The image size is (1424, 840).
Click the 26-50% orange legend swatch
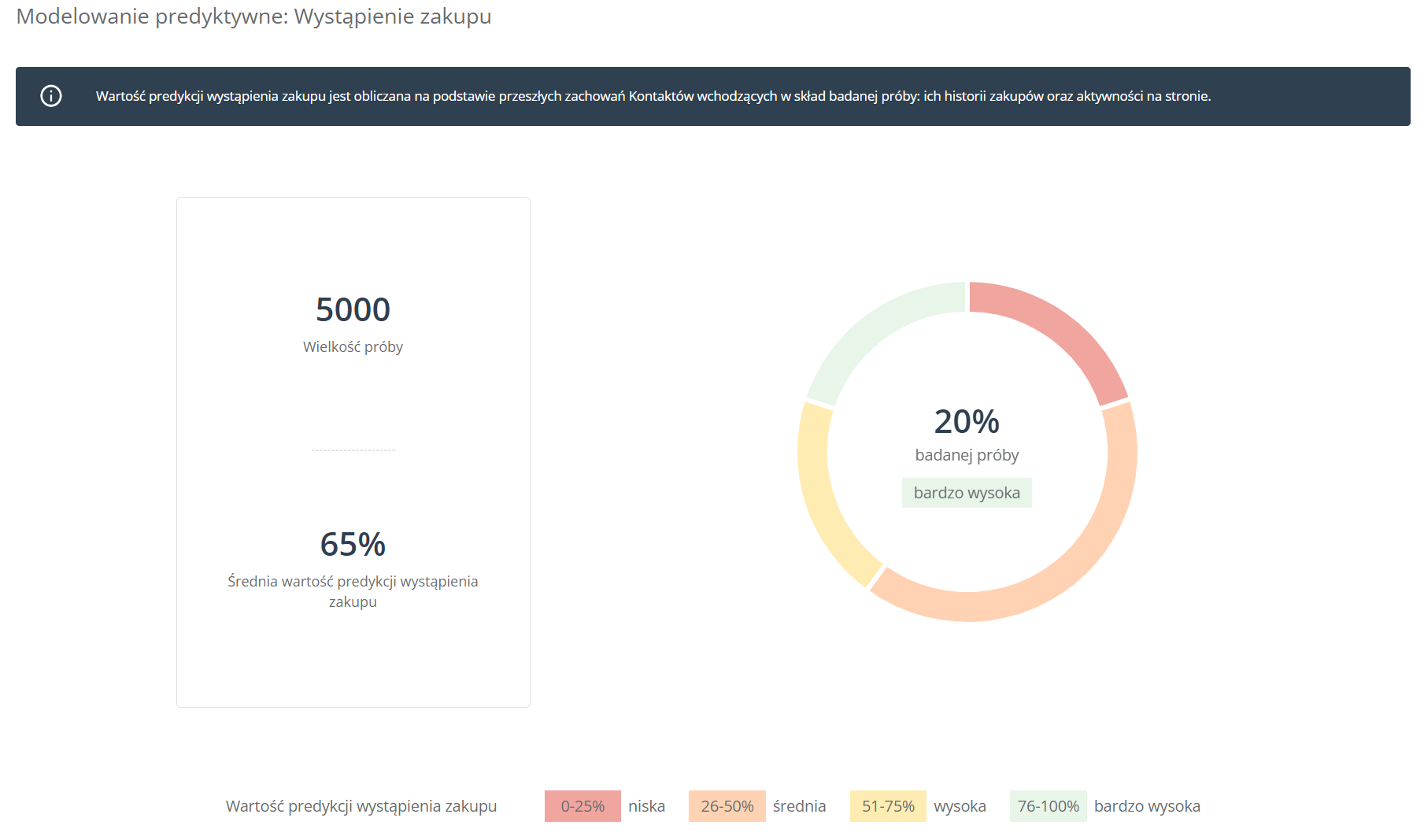(x=727, y=806)
